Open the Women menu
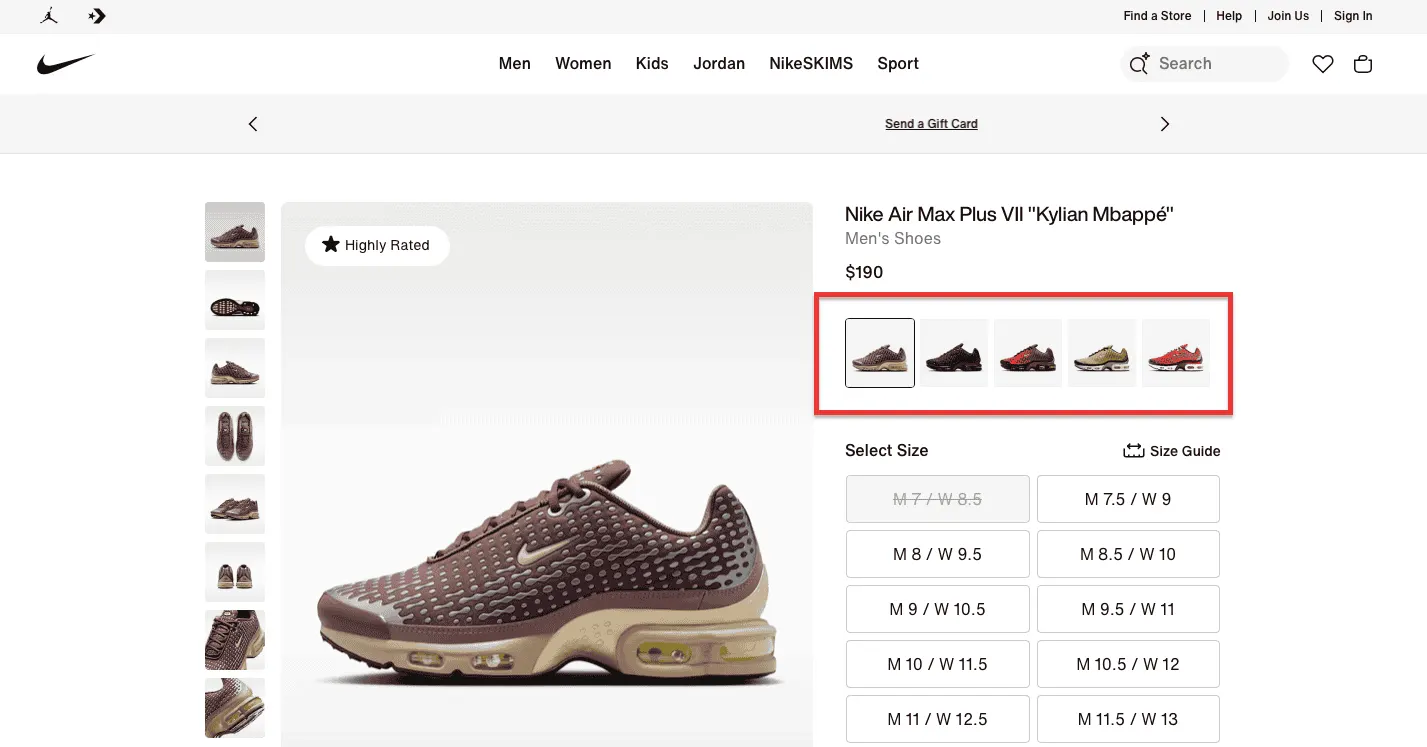Screen dimensions: 1427x747 (x=583, y=63)
